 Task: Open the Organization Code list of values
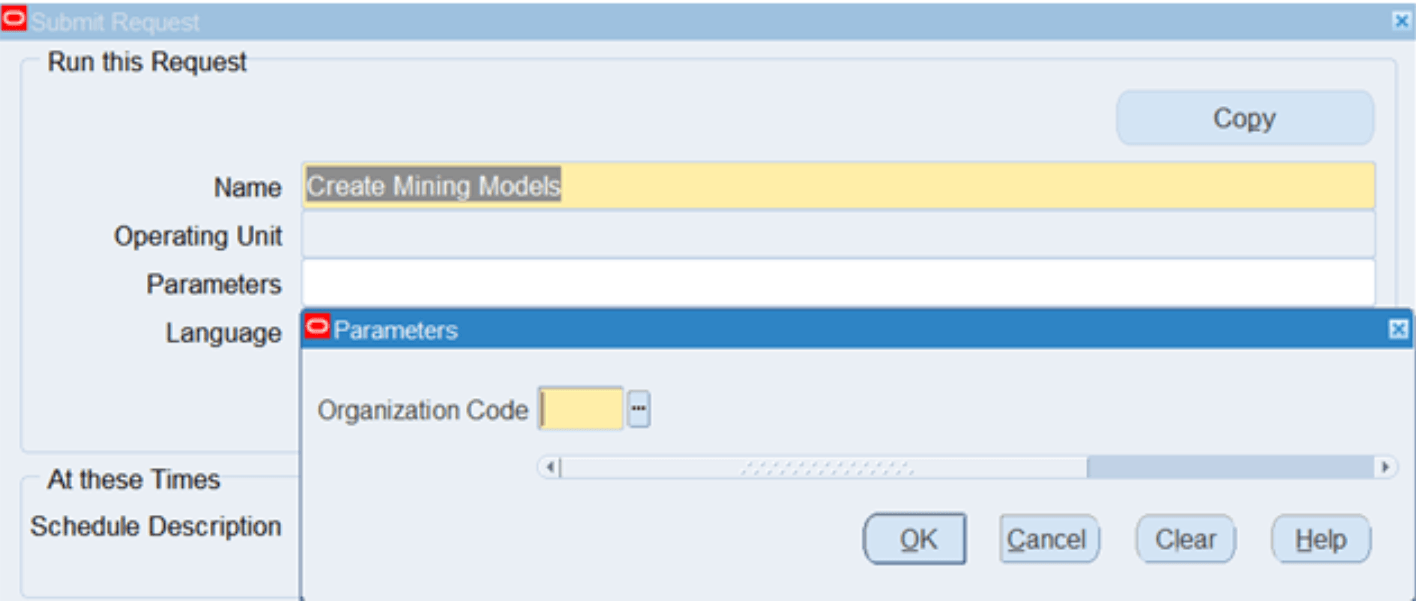point(638,408)
